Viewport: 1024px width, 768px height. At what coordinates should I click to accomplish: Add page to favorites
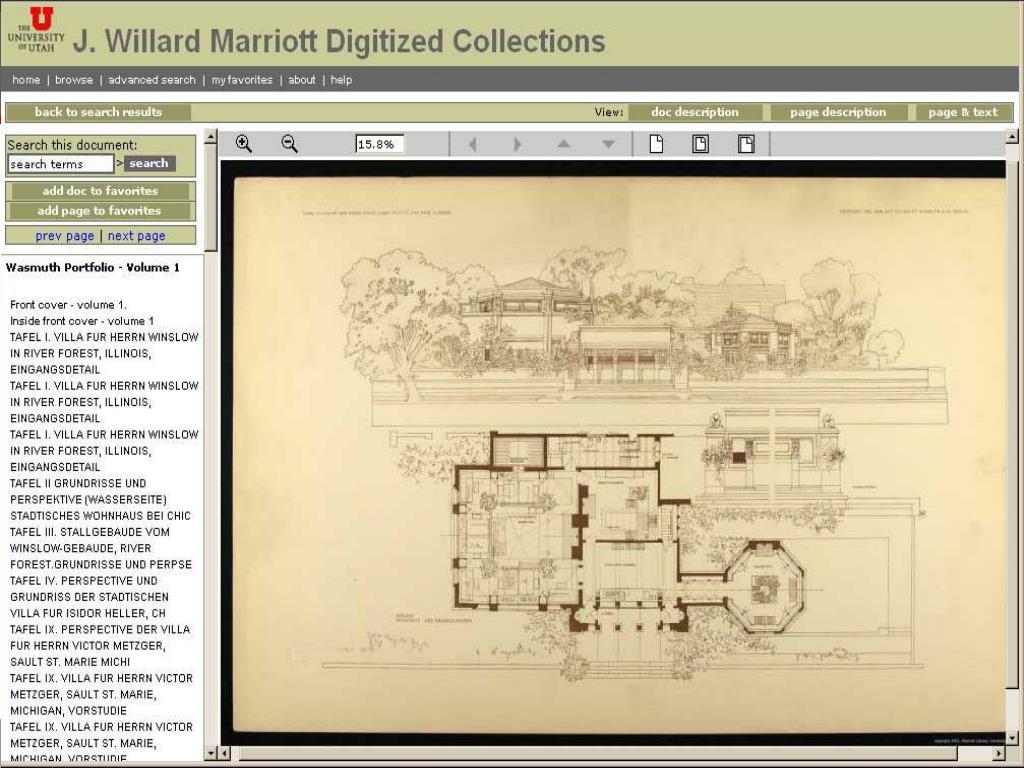100,210
